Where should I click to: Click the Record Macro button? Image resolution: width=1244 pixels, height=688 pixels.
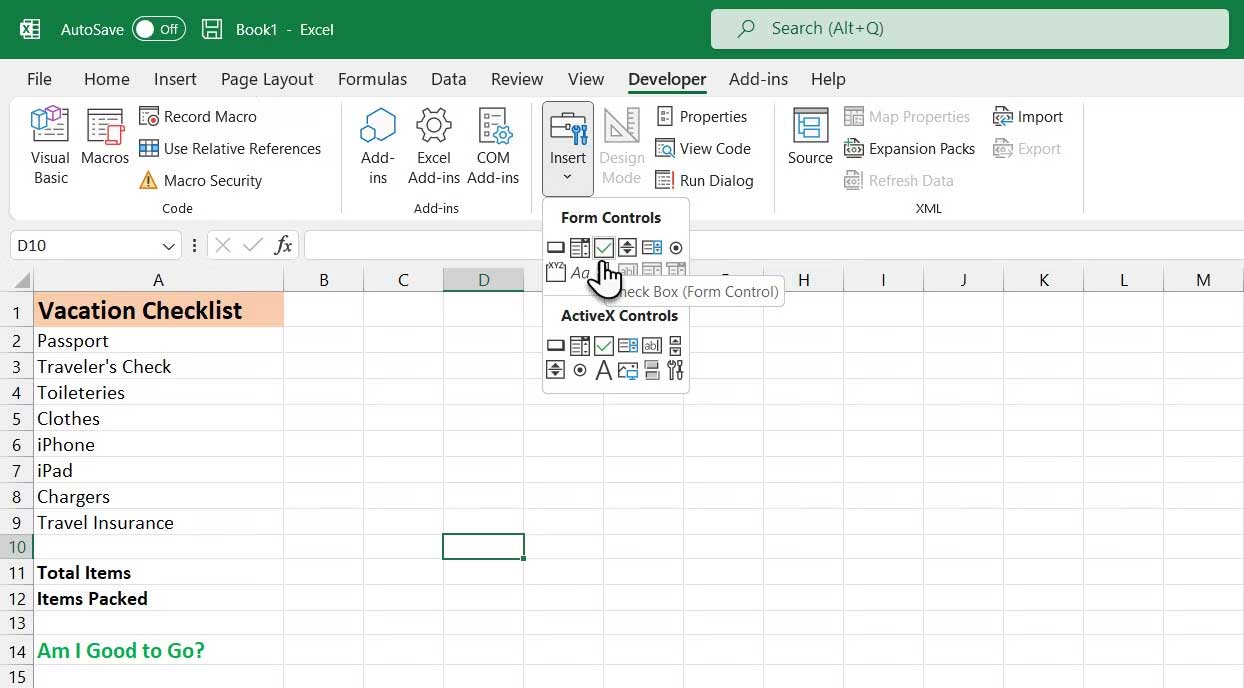199,116
